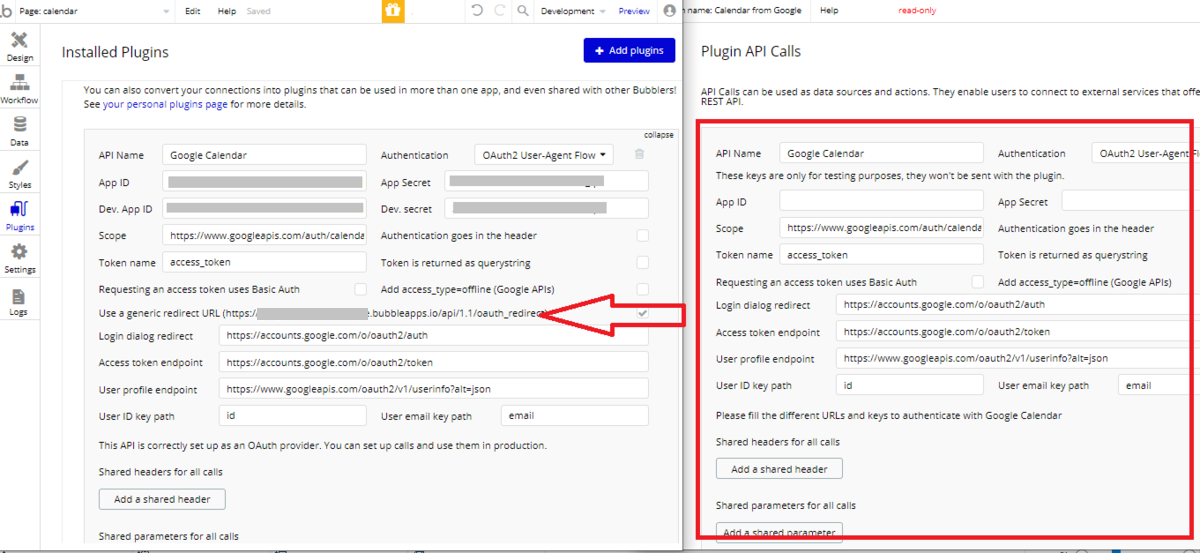Click Add a shared header in Installed Plugins

162,499
